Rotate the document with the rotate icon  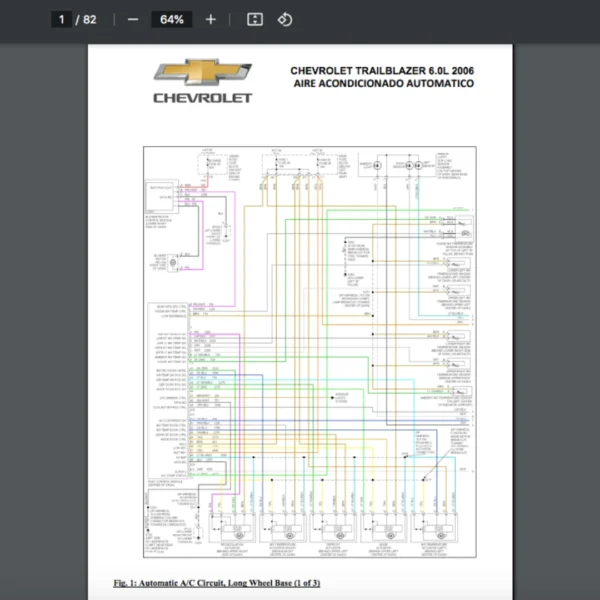(x=285, y=19)
